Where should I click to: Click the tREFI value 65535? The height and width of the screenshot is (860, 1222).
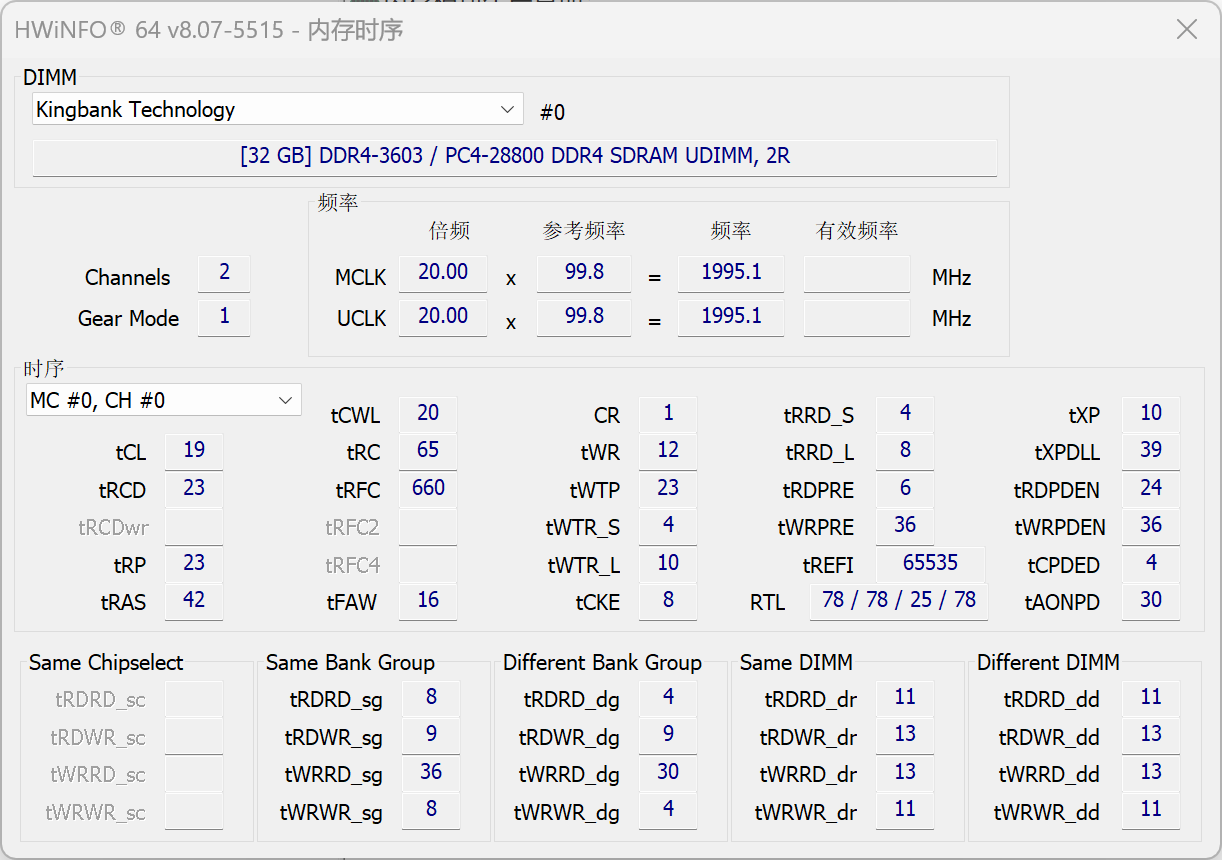point(931,564)
